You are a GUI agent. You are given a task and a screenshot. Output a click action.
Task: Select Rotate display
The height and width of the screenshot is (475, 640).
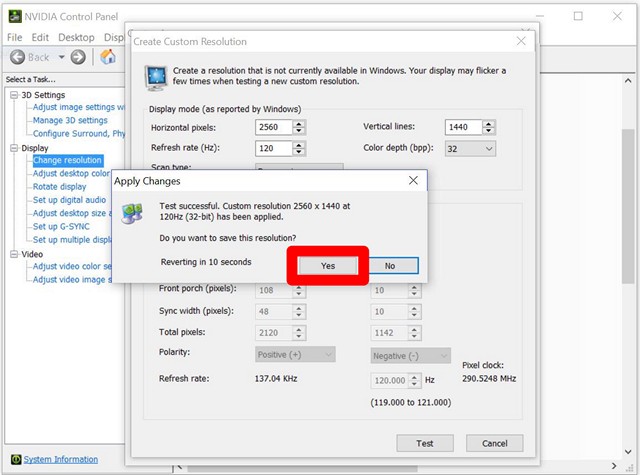tap(59, 186)
